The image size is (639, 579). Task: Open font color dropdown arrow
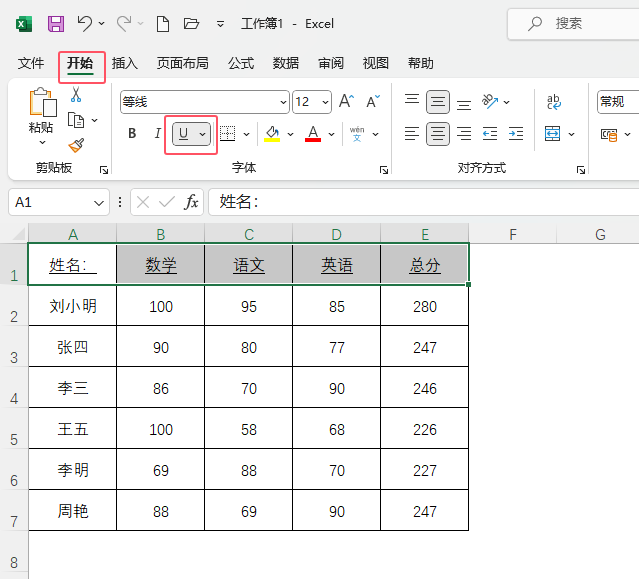click(332, 134)
